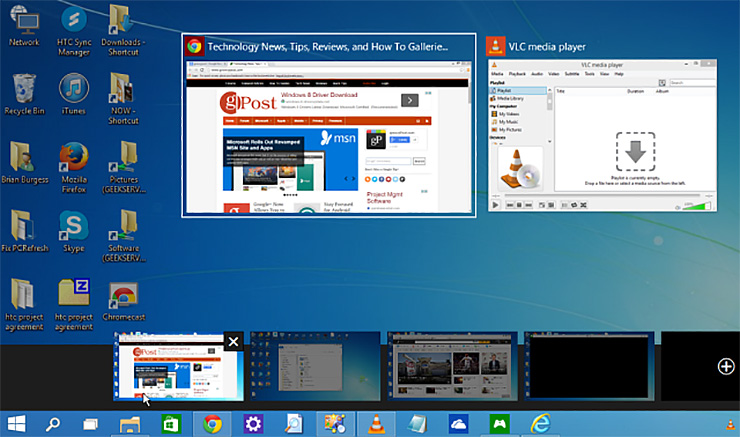Screen dimensions: 740x437
Task: Open the Fix PCRefresh folder
Action: 25,231
